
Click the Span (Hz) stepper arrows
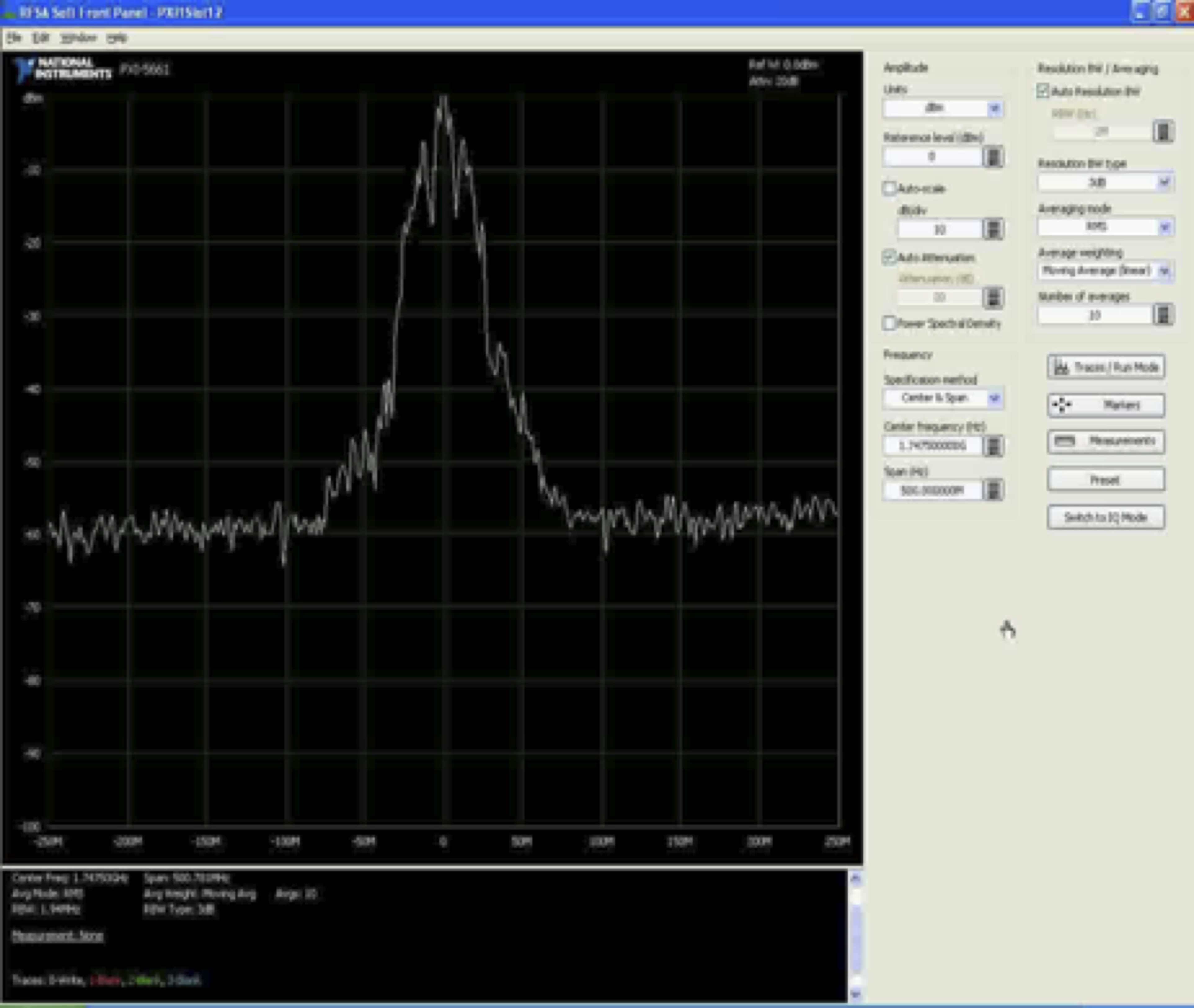click(993, 490)
